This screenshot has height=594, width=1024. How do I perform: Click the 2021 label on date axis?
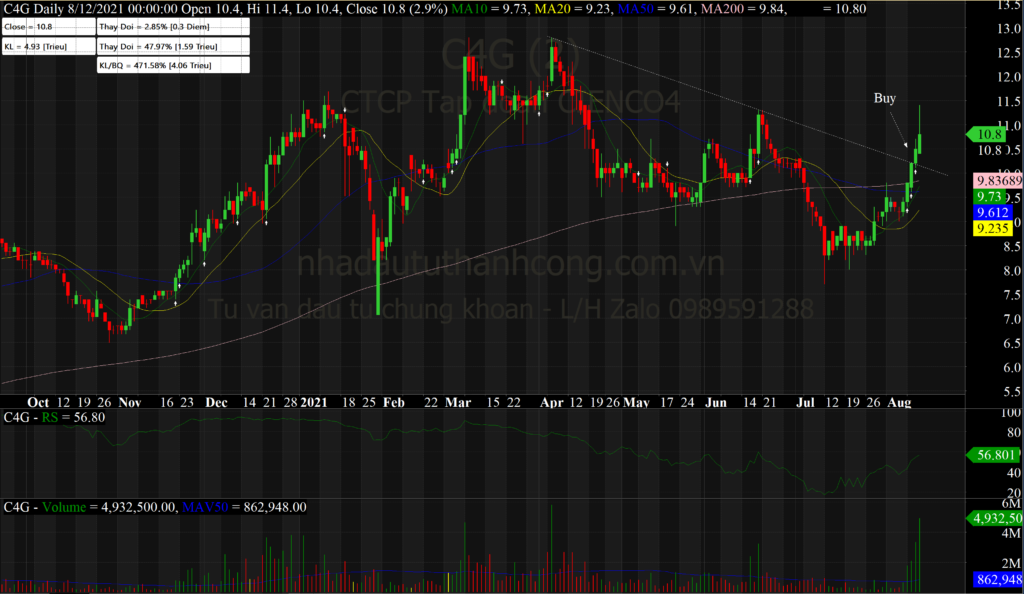[317, 402]
